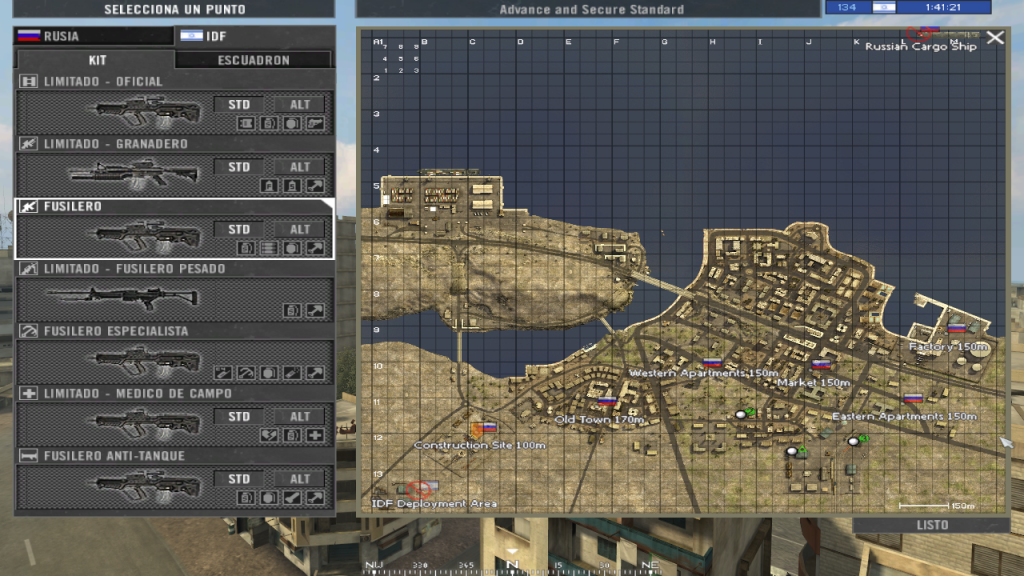This screenshot has width=1024, height=576.
Task: Select the Construction Site spawn flag
Action: 488,427
